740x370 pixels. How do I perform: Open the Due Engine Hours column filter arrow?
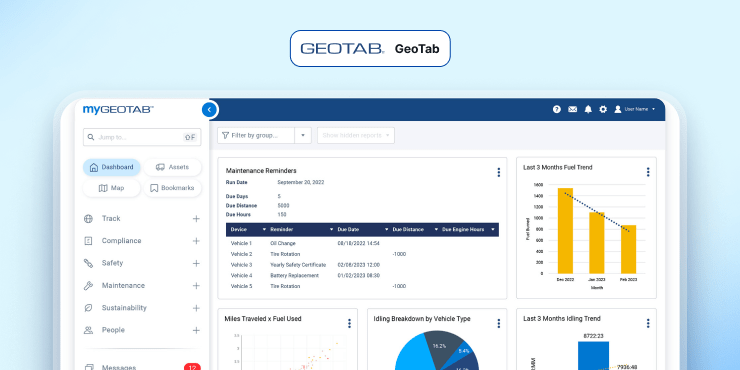(x=493, y=230)
